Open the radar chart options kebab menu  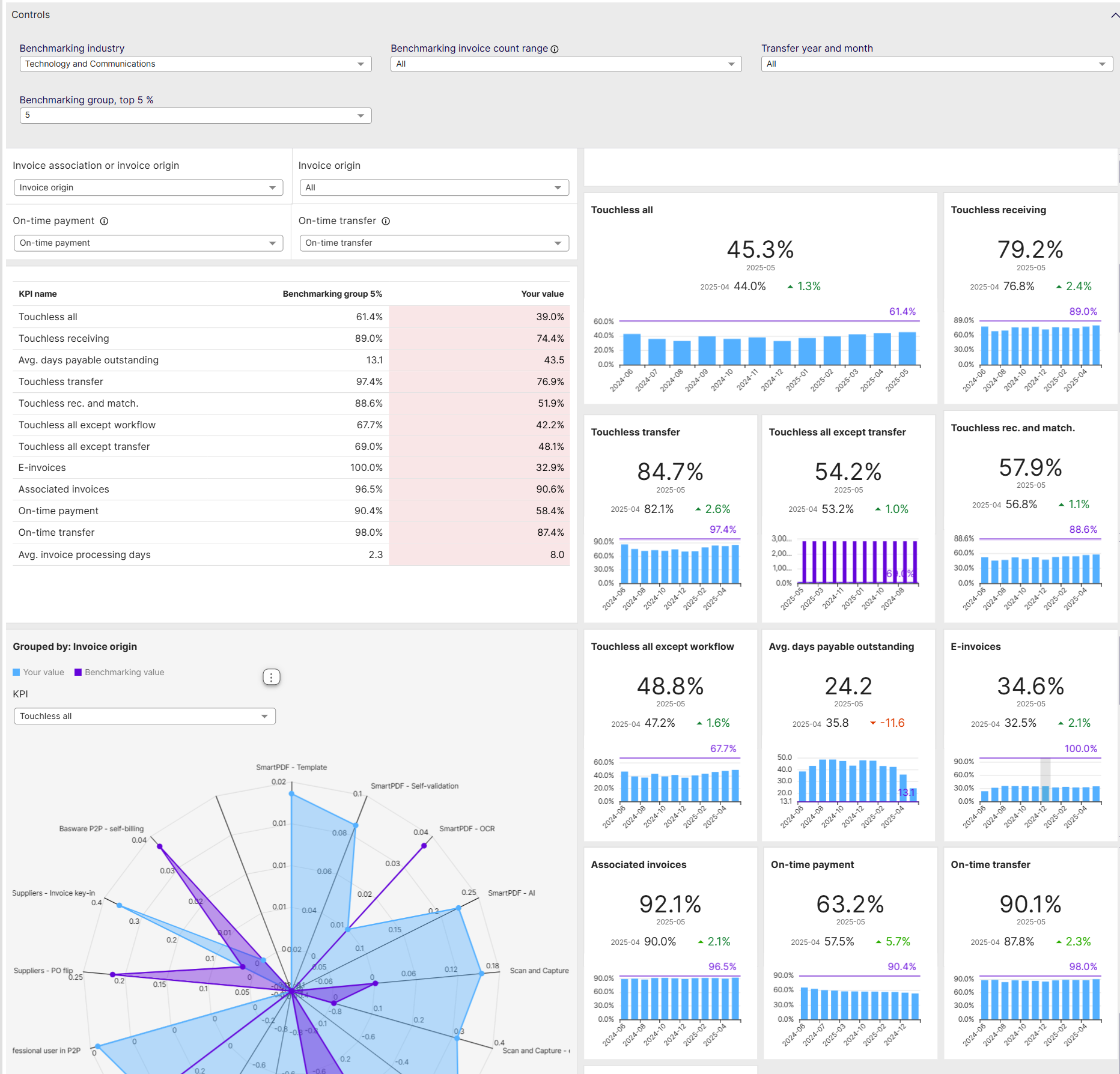[x=270, y=676]
